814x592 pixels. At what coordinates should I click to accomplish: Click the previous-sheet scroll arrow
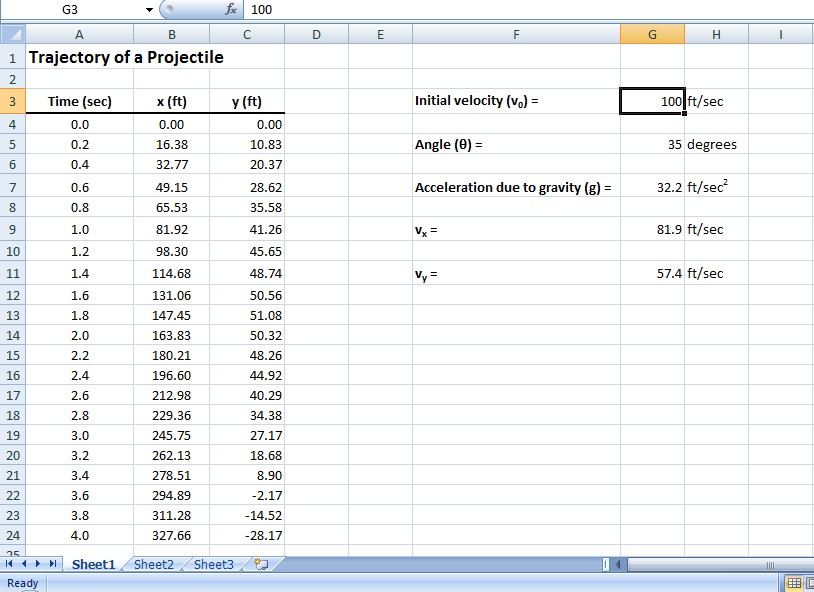[24, 564]
